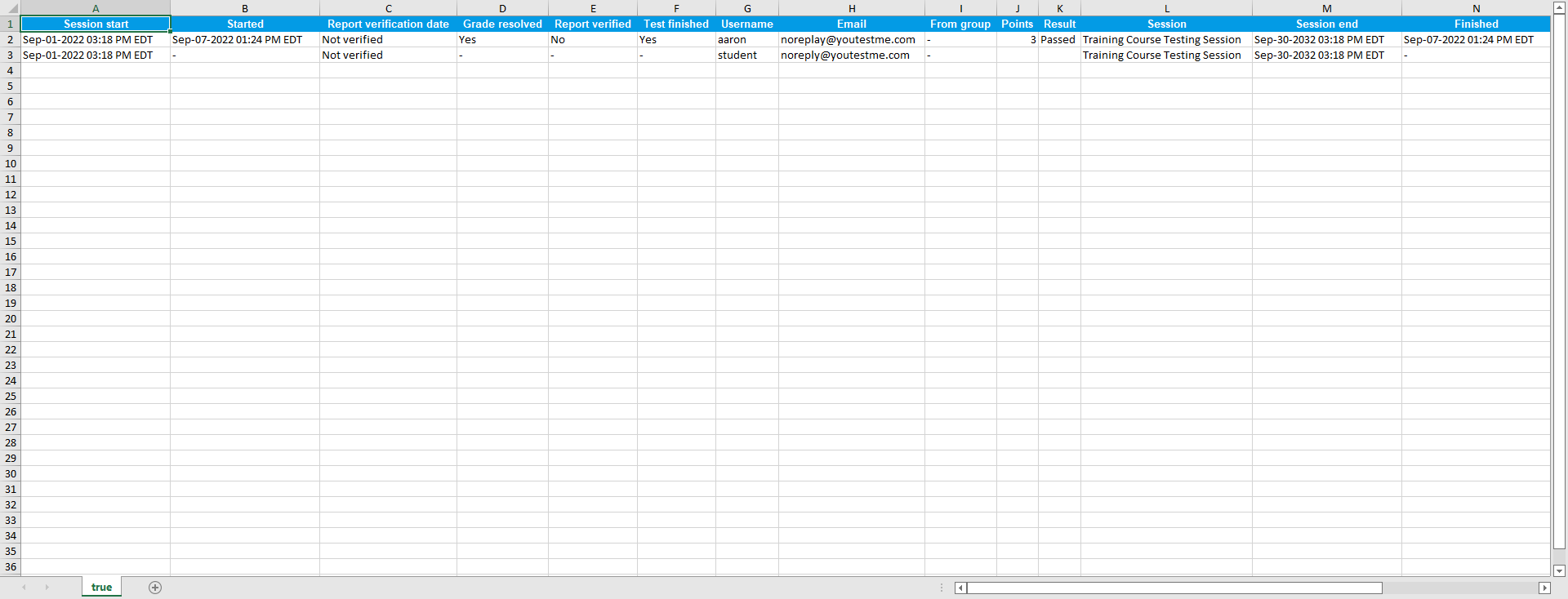This screenshot has height=599, width=1568.
Task: Select the "Username" header cell
Action: [x=747, y=24]
